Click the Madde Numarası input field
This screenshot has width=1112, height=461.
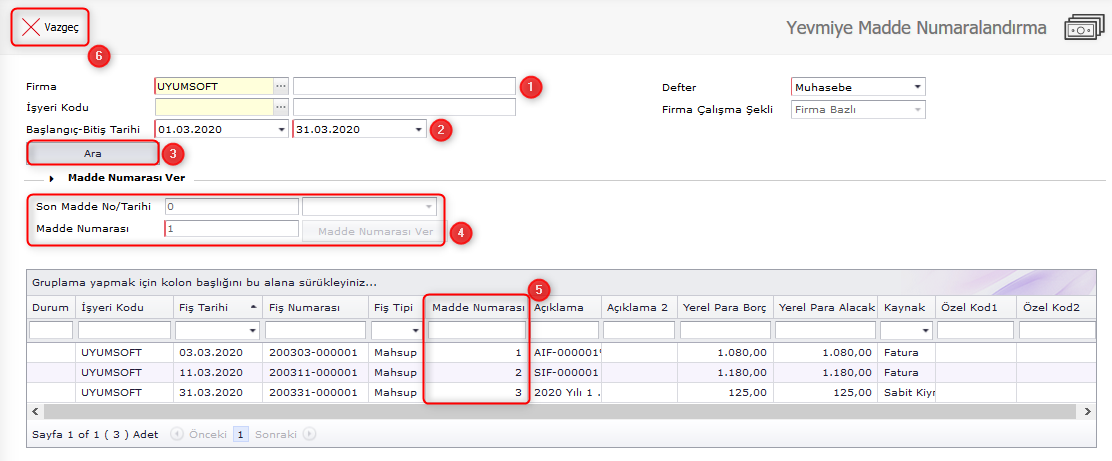tap(232, 229)
